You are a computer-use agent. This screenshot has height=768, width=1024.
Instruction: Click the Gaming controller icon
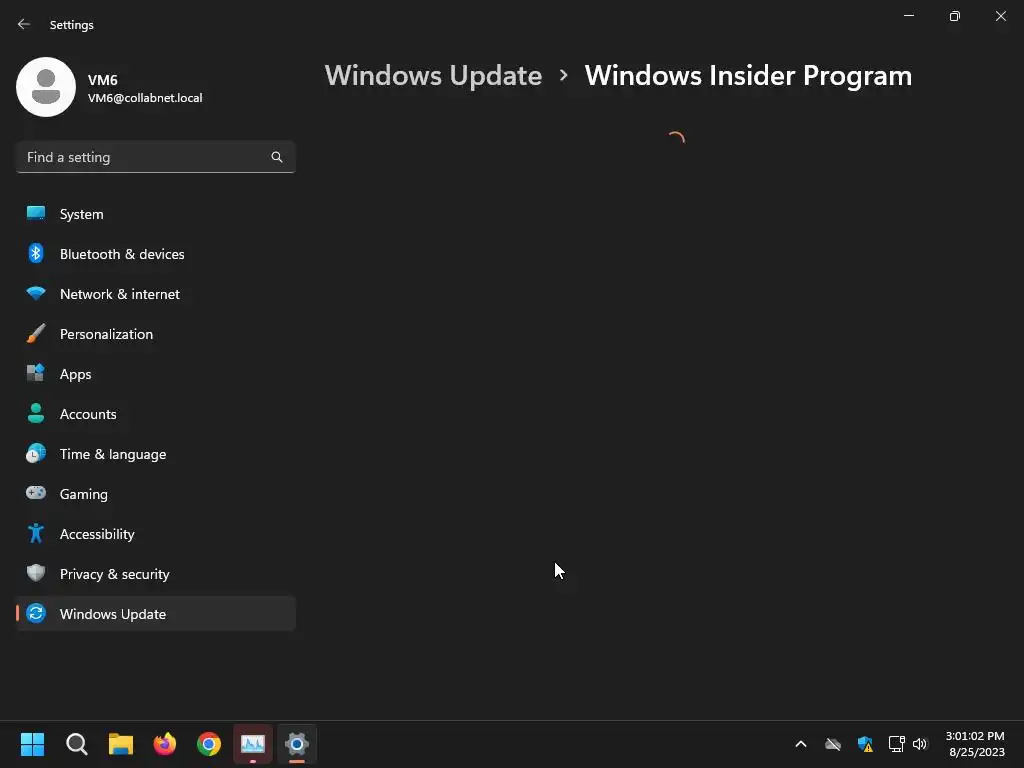[36, 493]
